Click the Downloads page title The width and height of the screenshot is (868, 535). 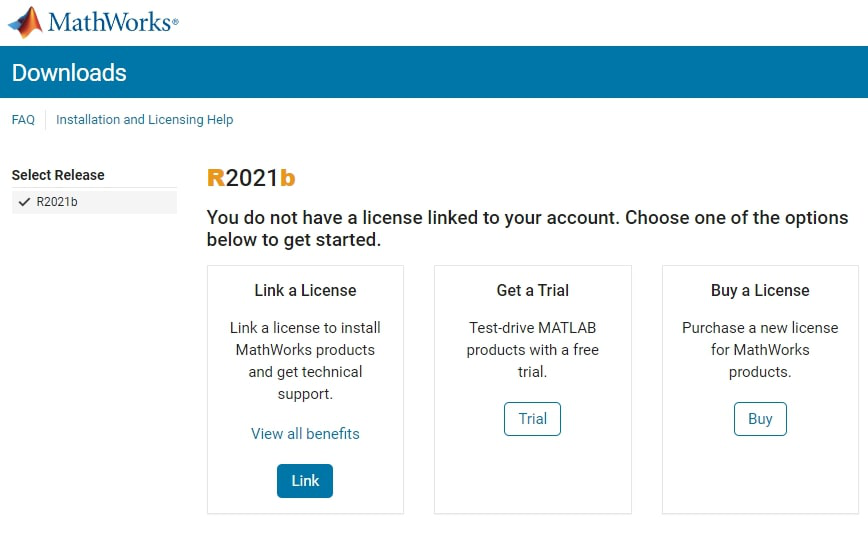tap(69, 72)
